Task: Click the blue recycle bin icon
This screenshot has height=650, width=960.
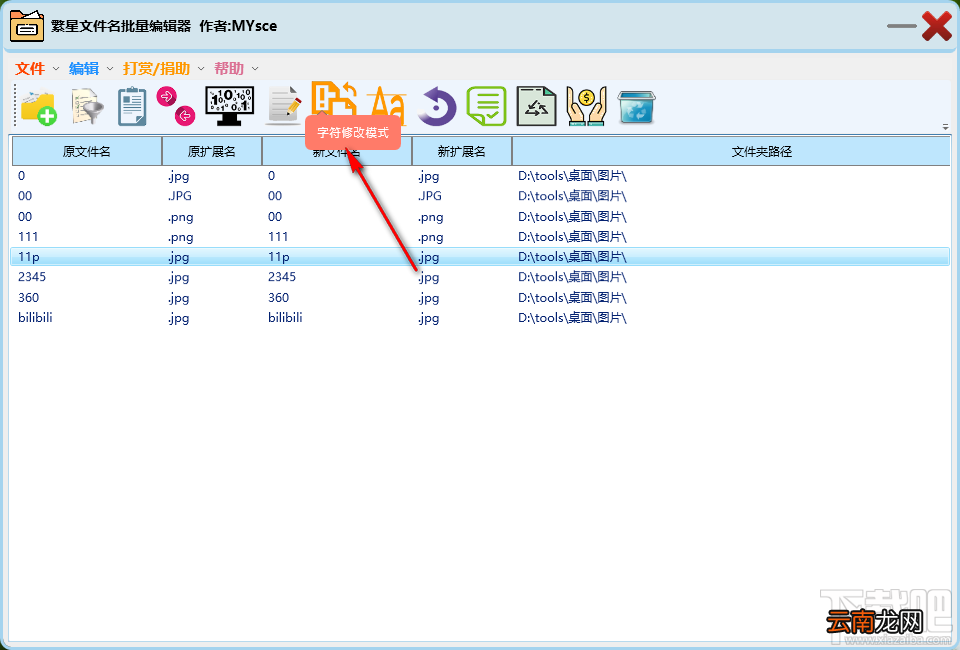Action: (636, 107)
